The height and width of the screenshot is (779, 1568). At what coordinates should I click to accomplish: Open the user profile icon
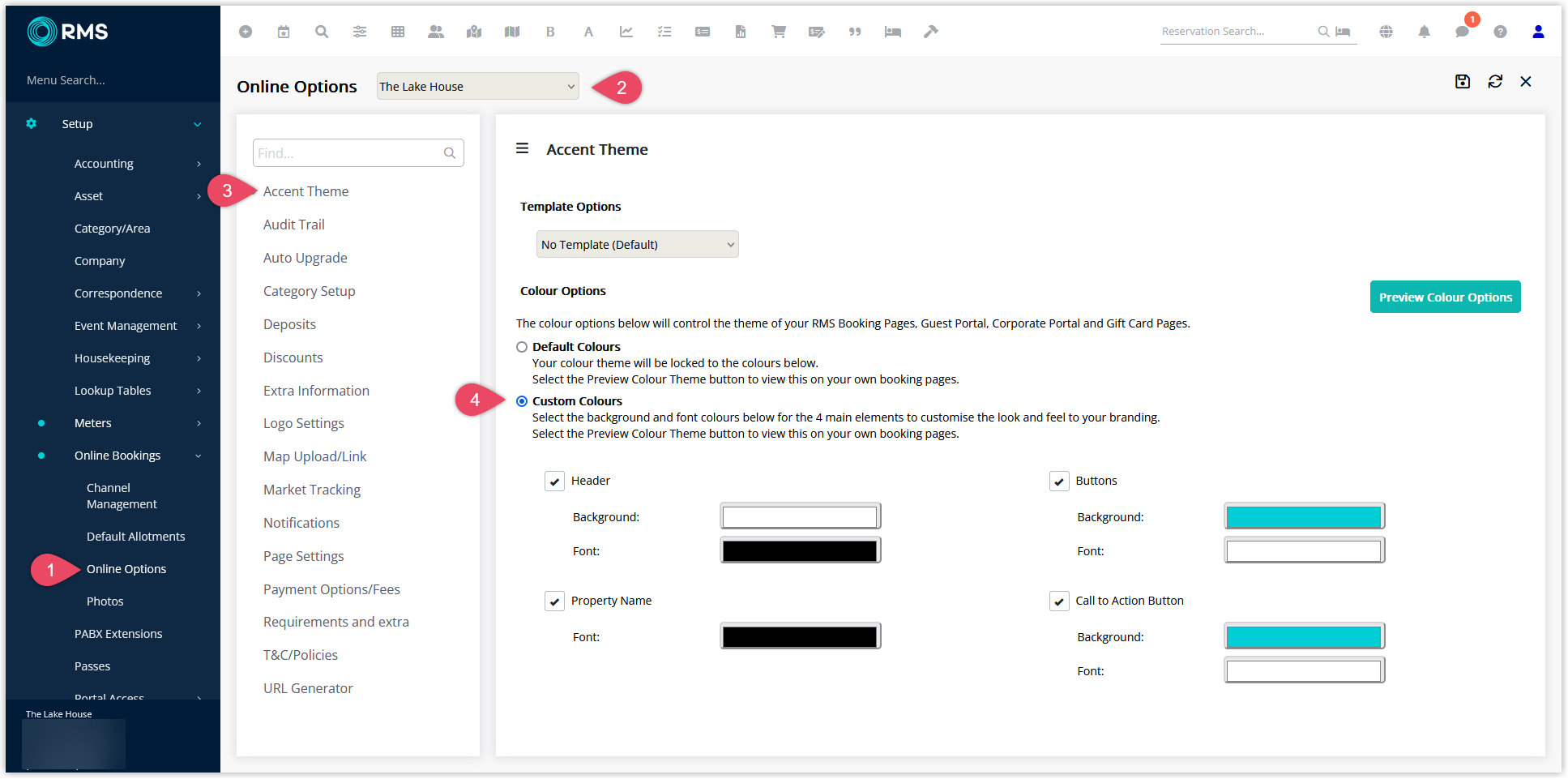1538,32
